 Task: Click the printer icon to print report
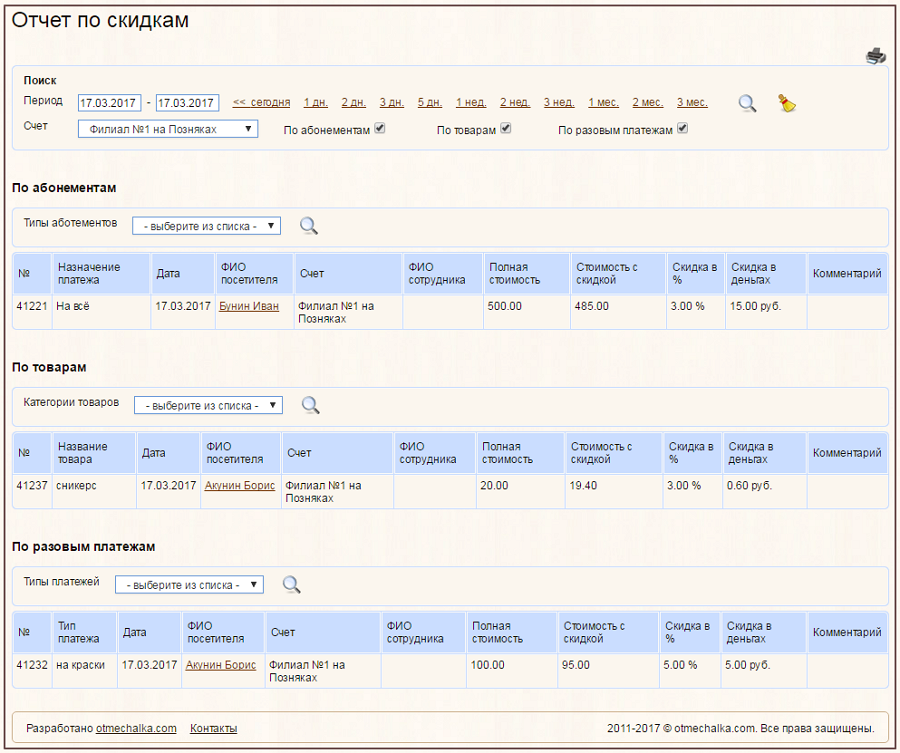click(x=875, y=56)
